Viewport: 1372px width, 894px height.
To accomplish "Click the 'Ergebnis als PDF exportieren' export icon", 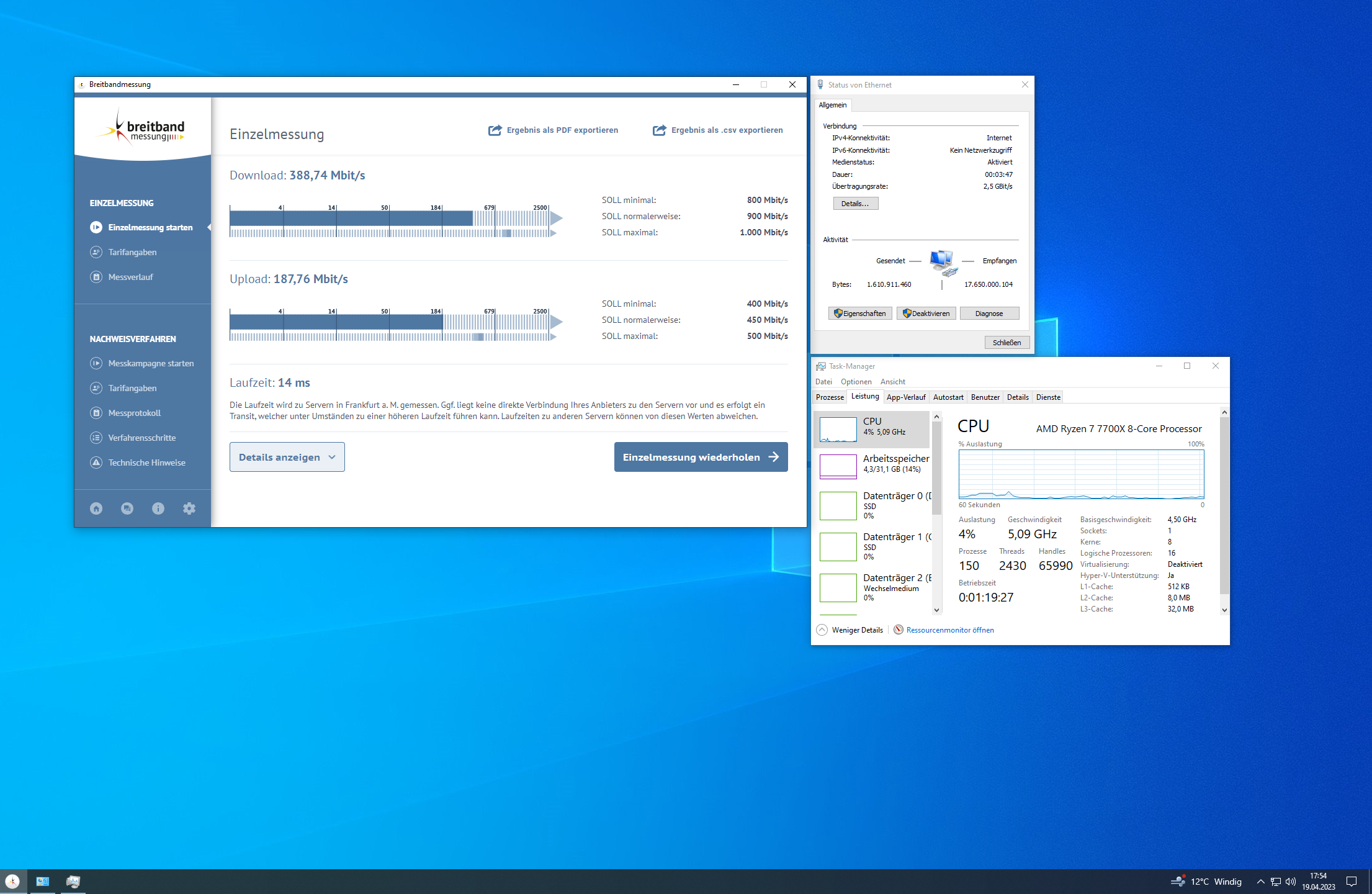I will coord(495,130).
